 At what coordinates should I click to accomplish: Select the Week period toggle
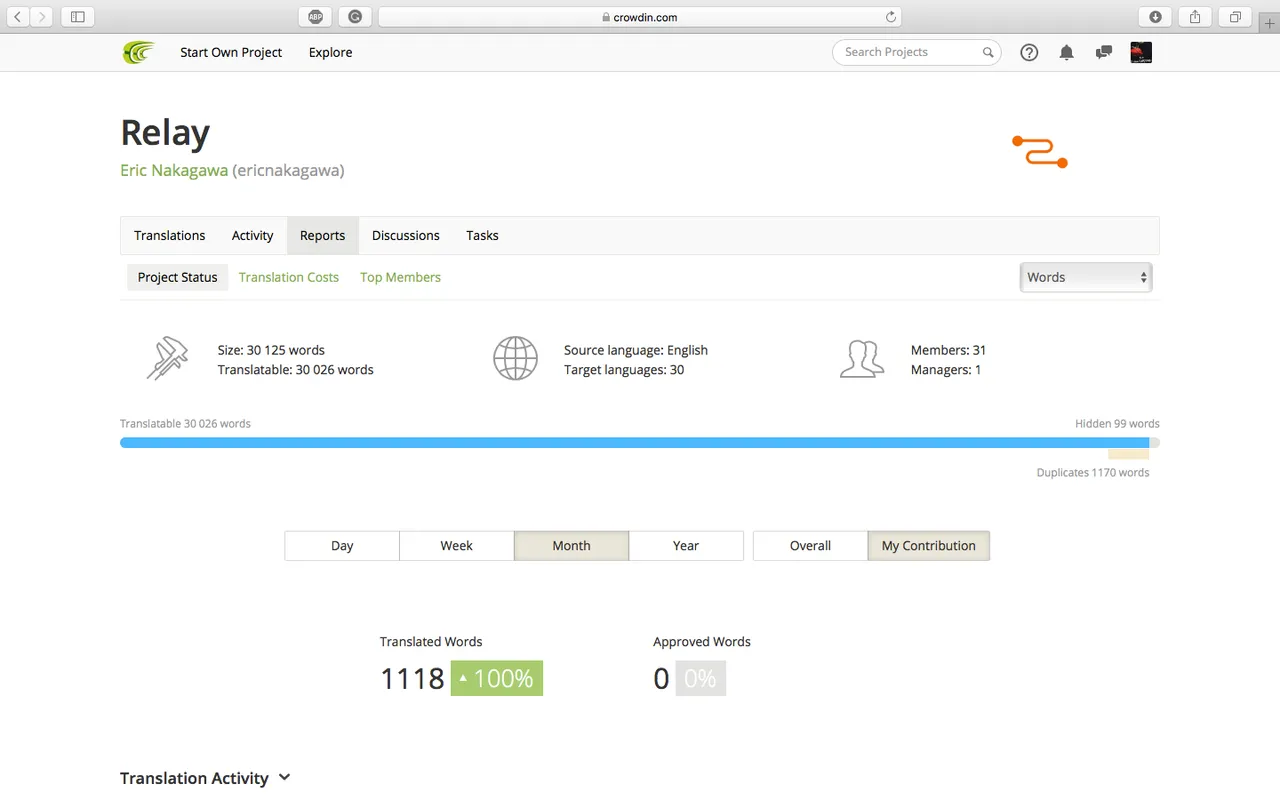456,545
